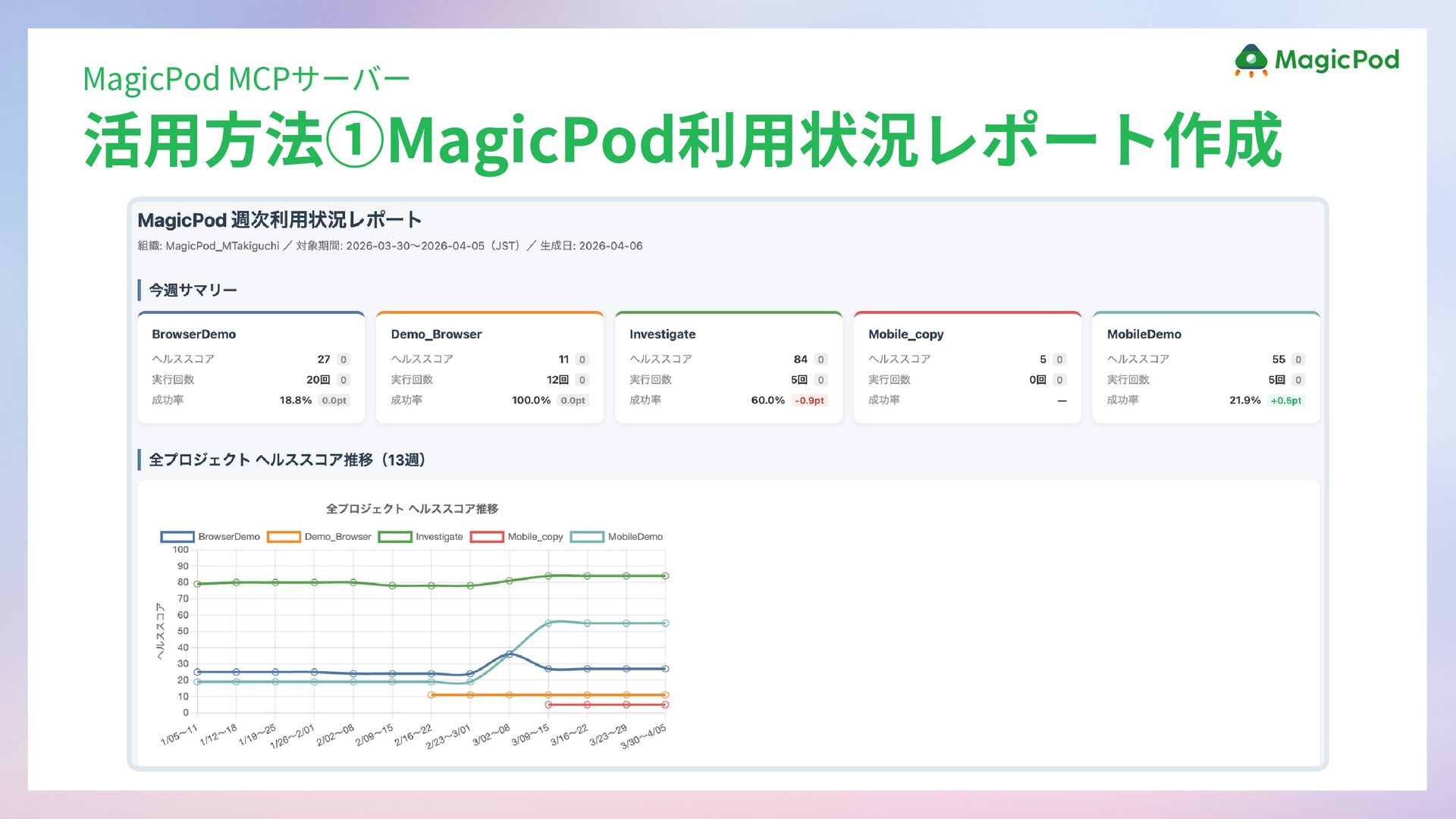Select the Mobile_copy project card title
The width and height of the screenshot is (1456, 819).
coord(905,334)
